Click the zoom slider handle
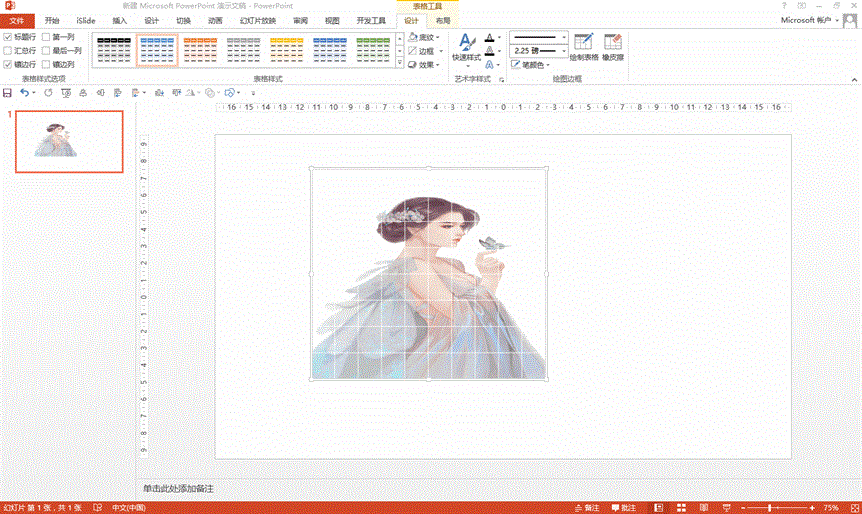The width and height of the screenshot is (862, 514). click(770, 507)
